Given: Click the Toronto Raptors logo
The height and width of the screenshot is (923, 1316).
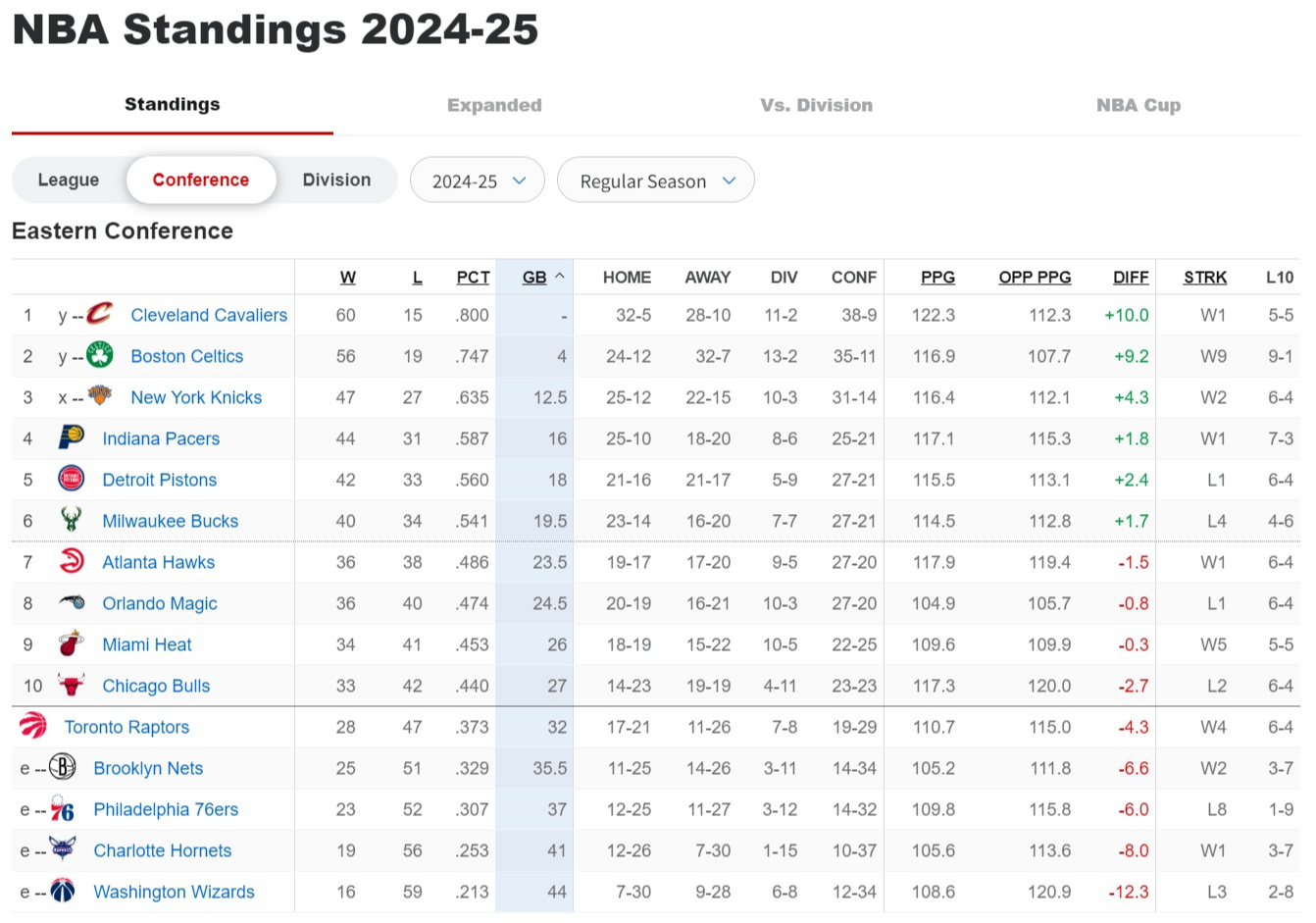Looking at the screenshot, I should (x=33, y=726).
